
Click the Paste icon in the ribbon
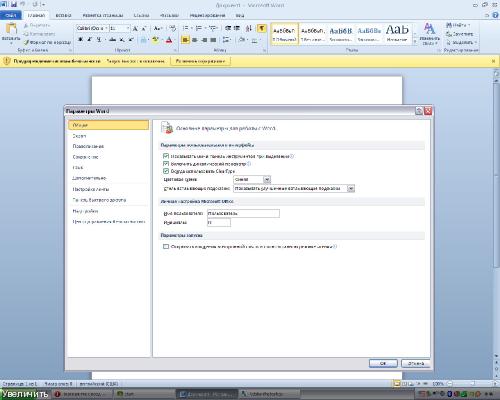[x=11, y=29]
